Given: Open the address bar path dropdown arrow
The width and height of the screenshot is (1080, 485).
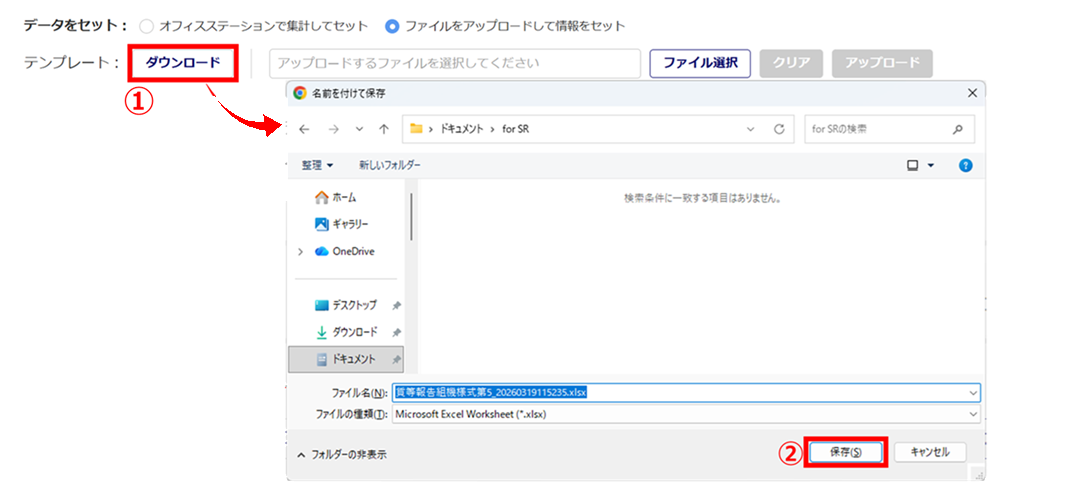Looking at the screenshot, I should (751, 129).
